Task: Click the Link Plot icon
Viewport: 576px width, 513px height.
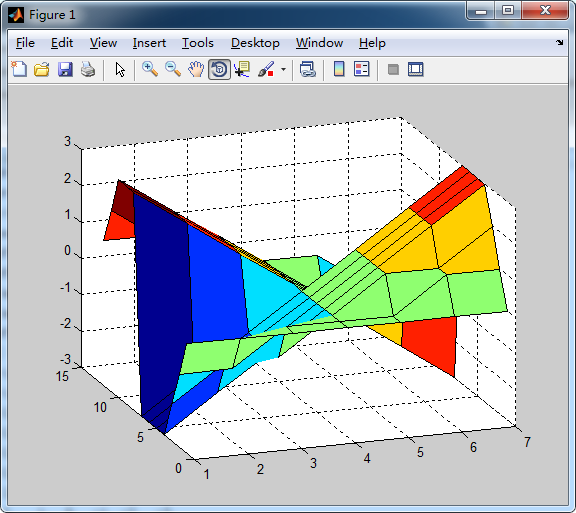Action: click(x=307, y=69)
